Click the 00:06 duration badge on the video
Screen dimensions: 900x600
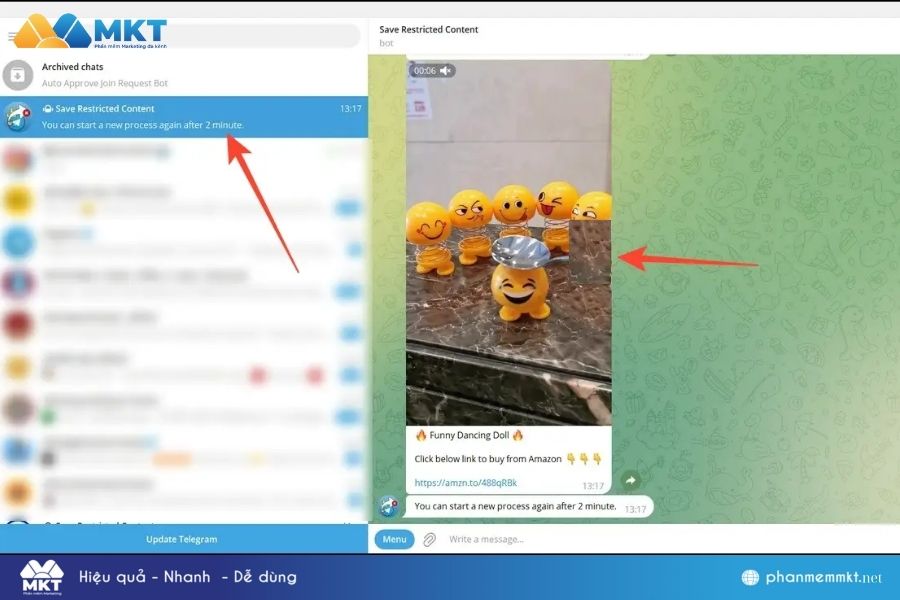coord(425,69)
